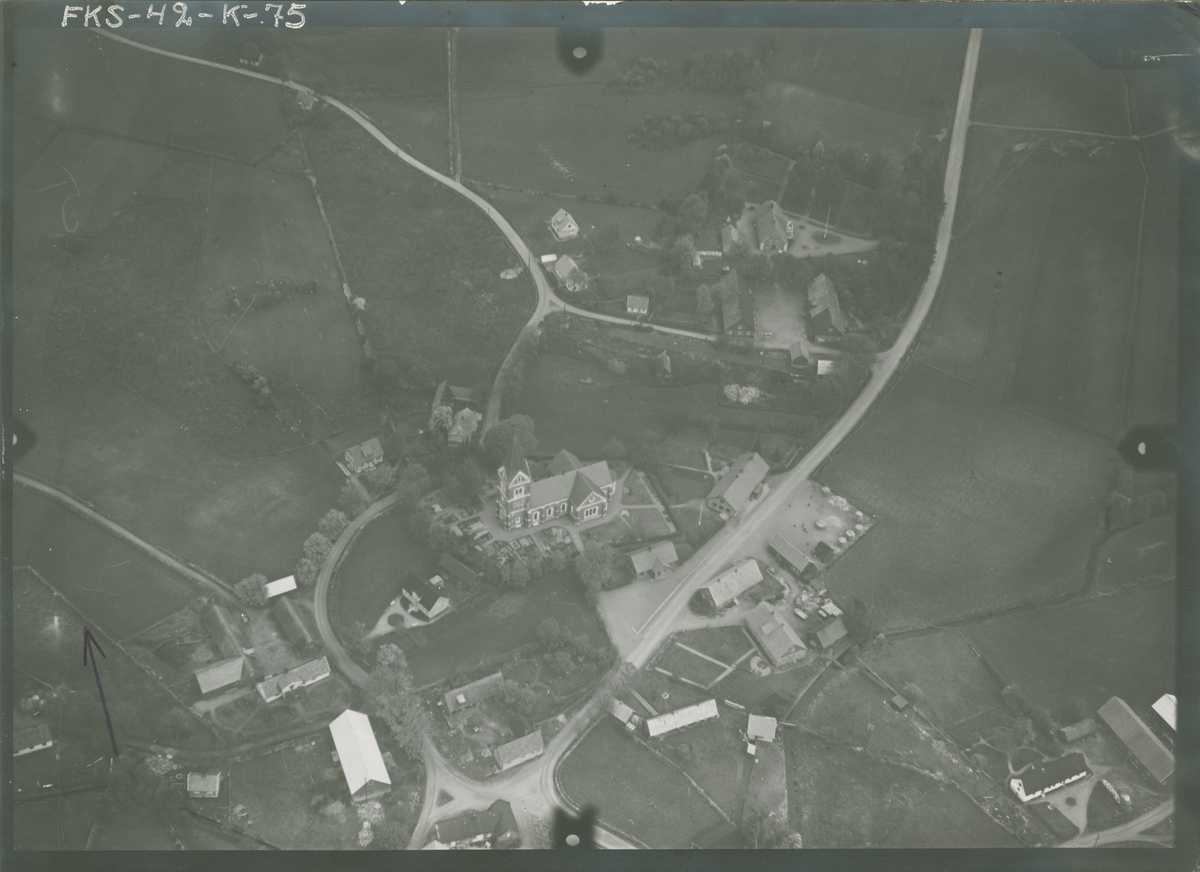Click the manor house beside the flagpole

pos(771,225)
